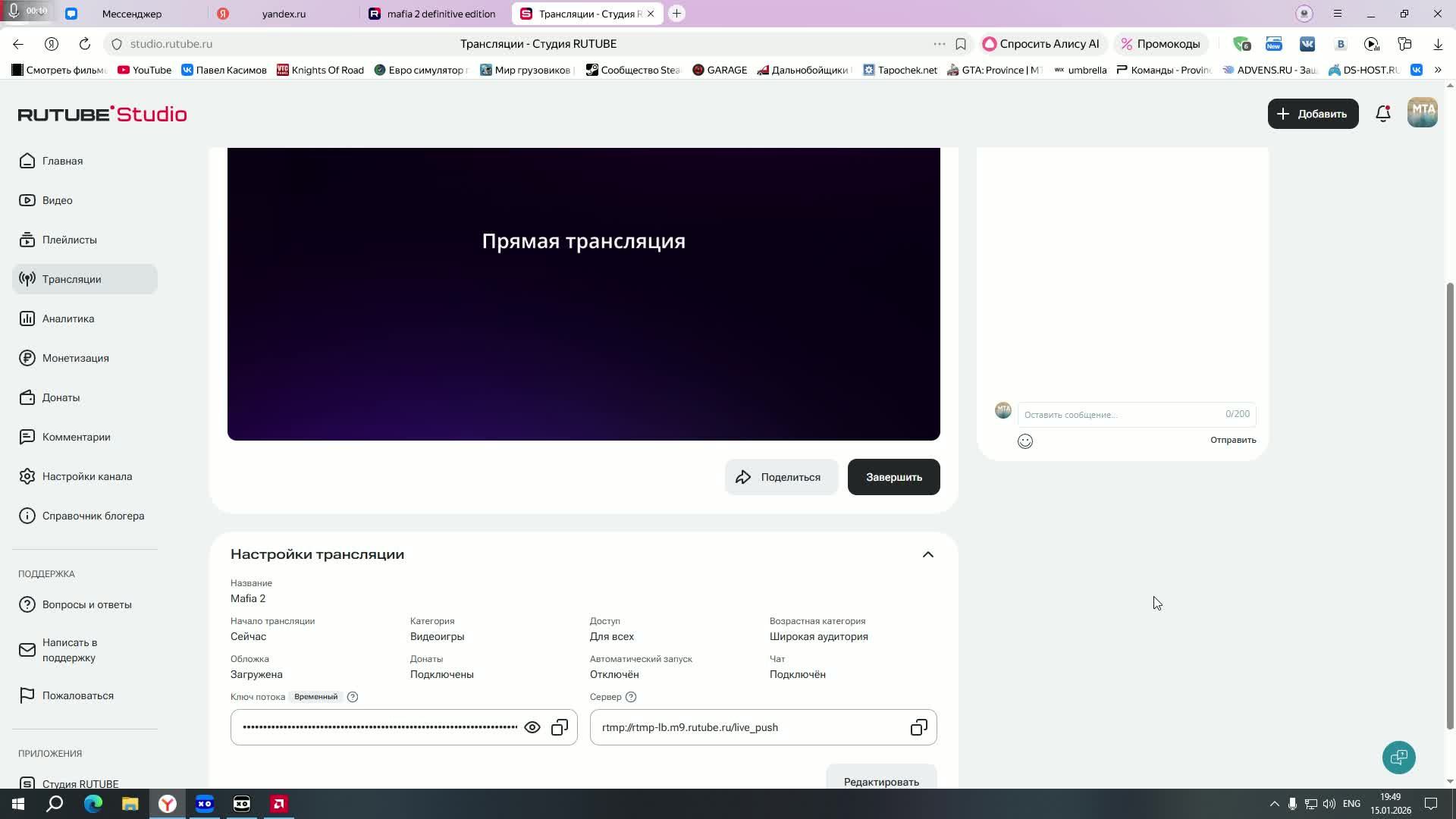Screen dimensions: 1456x819
Task: Reveal the stream key with eye icon
Action: pyautogui.click(x=532, y=728)
